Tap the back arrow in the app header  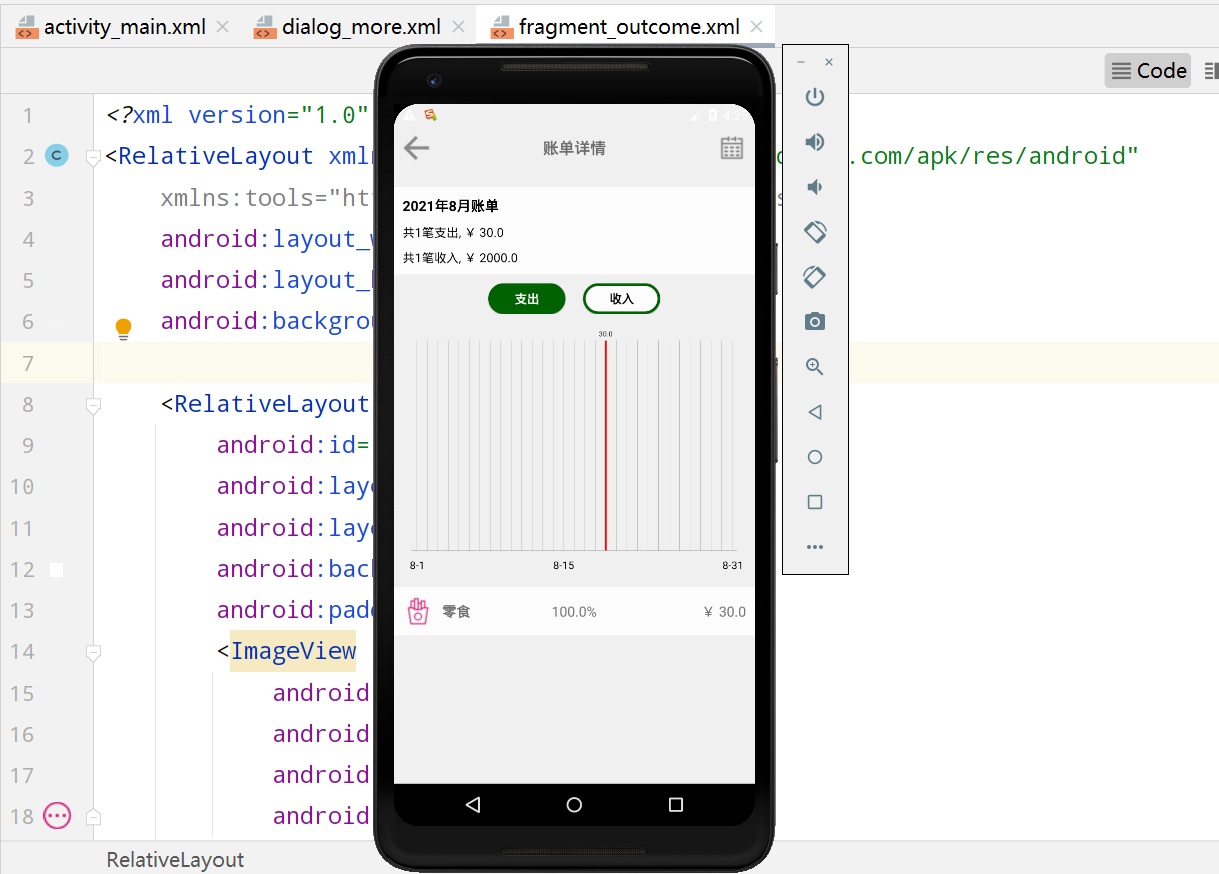click(x=416, y=148)
